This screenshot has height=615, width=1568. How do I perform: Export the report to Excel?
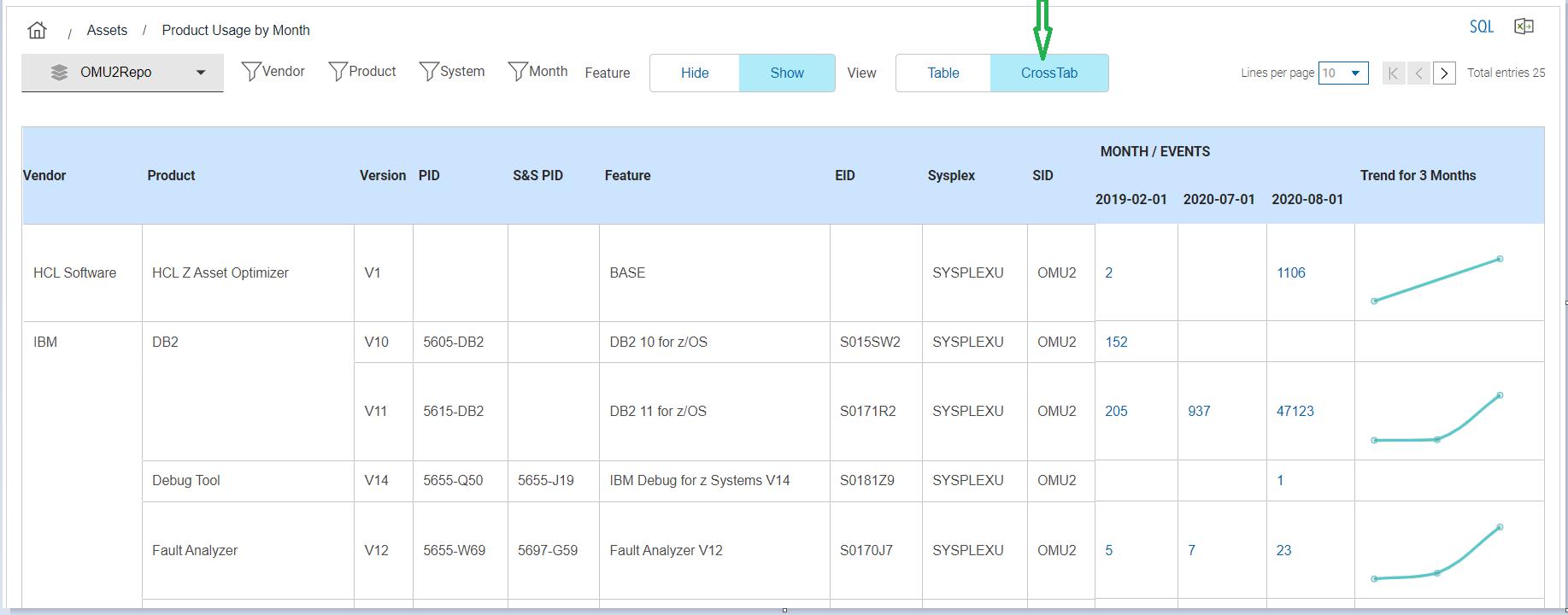(x=1524, y=26)
